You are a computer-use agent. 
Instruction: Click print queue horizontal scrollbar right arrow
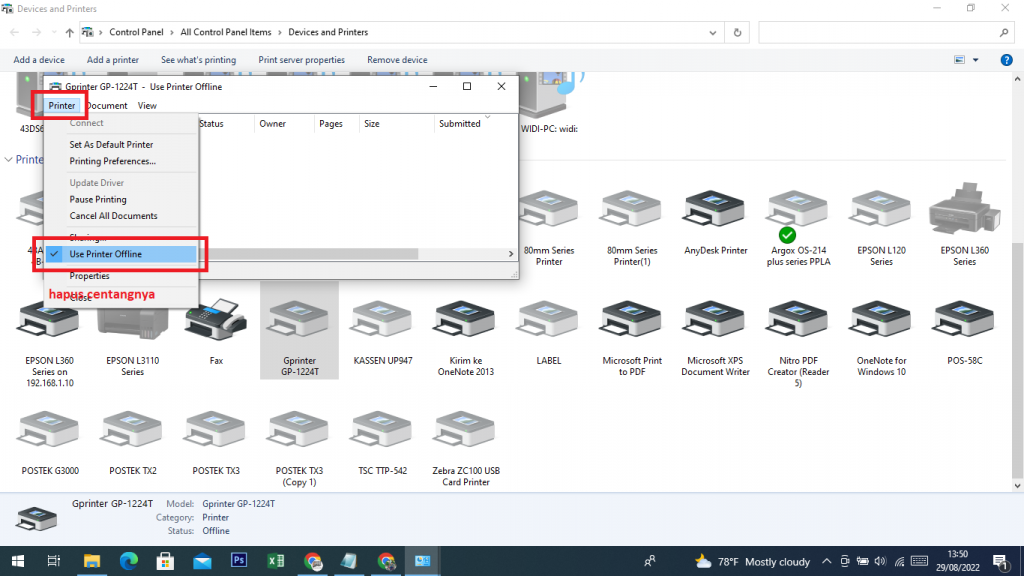[511, 253]
